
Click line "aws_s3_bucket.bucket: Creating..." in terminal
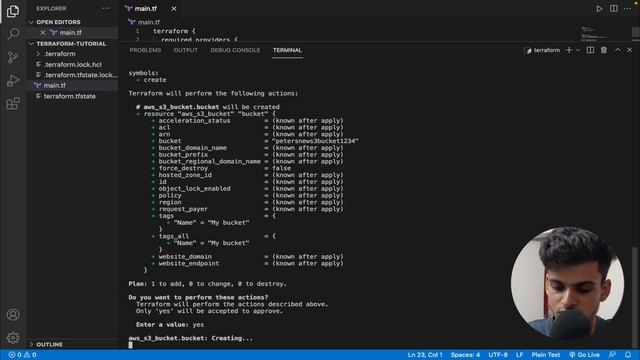(x=190, y=338)
